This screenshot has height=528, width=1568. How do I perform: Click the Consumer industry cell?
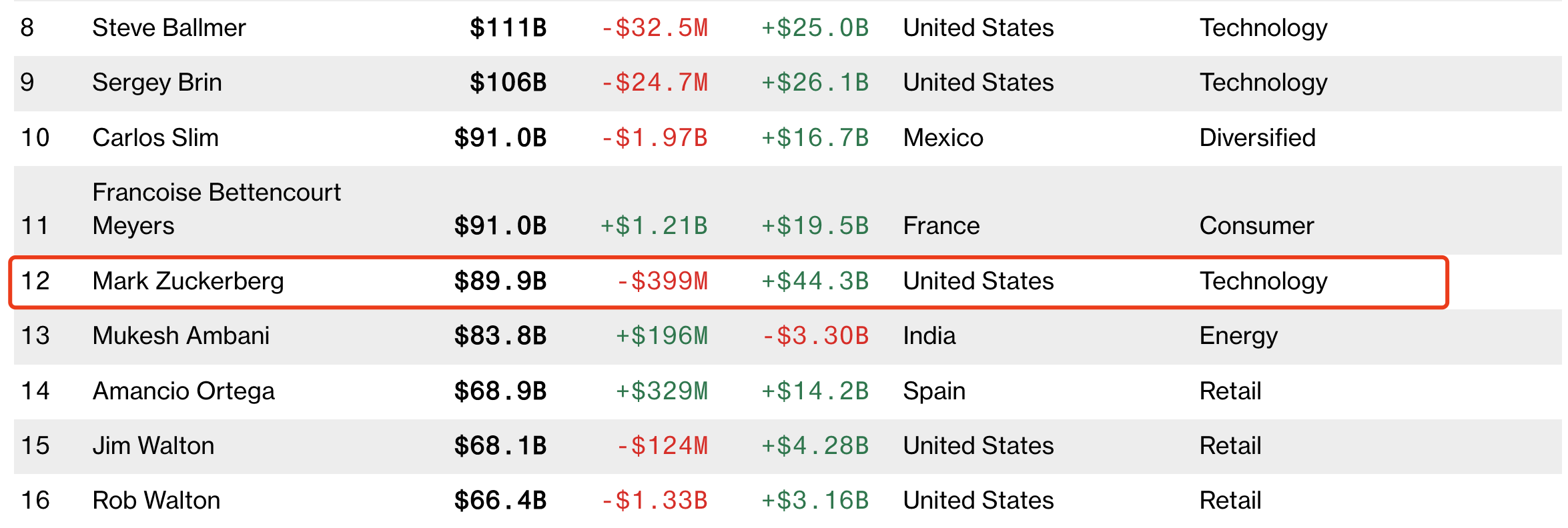pos(1256,226)
